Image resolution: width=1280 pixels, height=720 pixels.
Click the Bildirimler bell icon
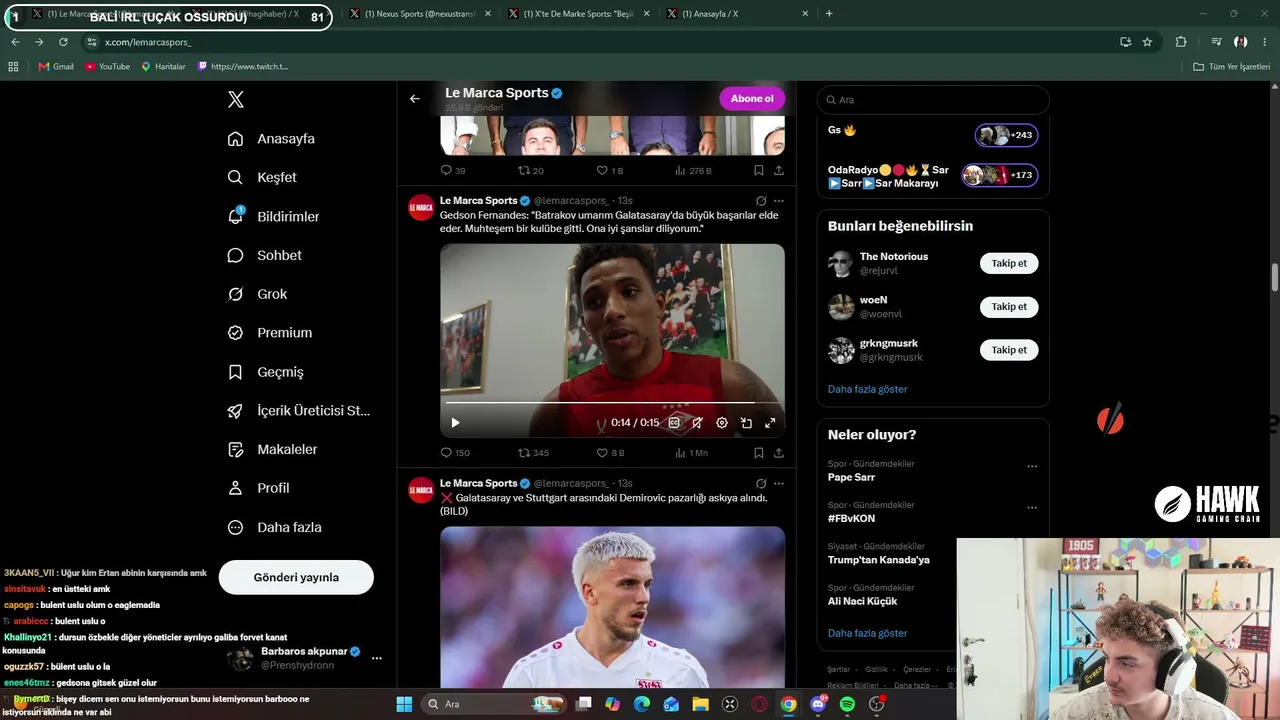pyautogui.click(x=235, y=216)
